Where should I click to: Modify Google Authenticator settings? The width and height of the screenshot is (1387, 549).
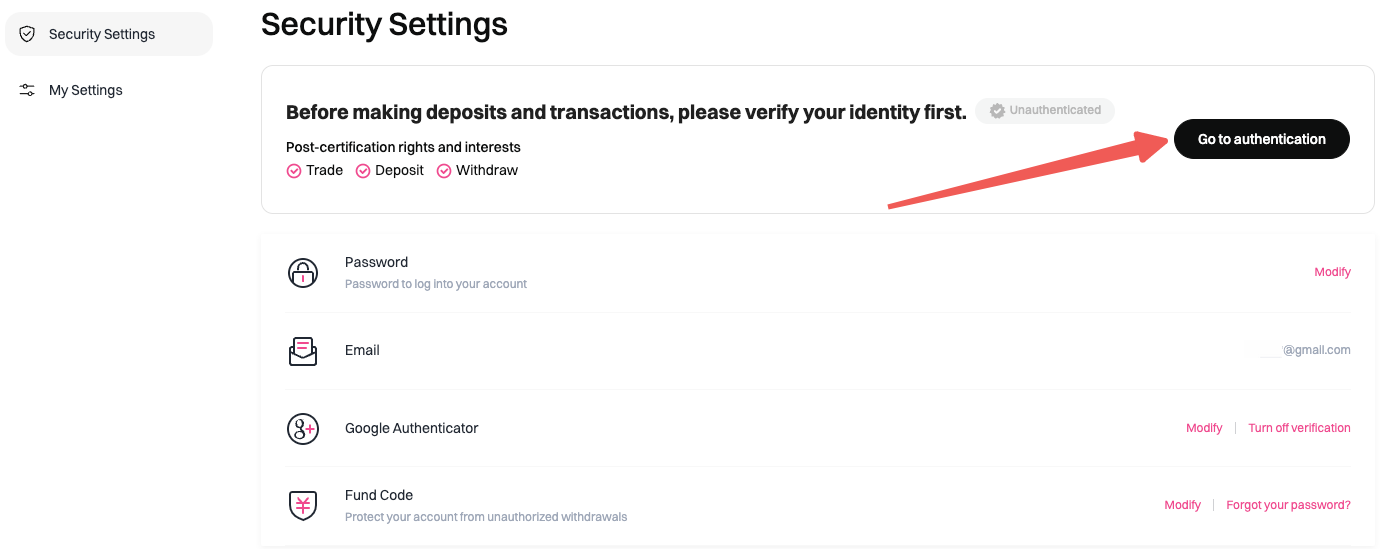coord(1204,428)
